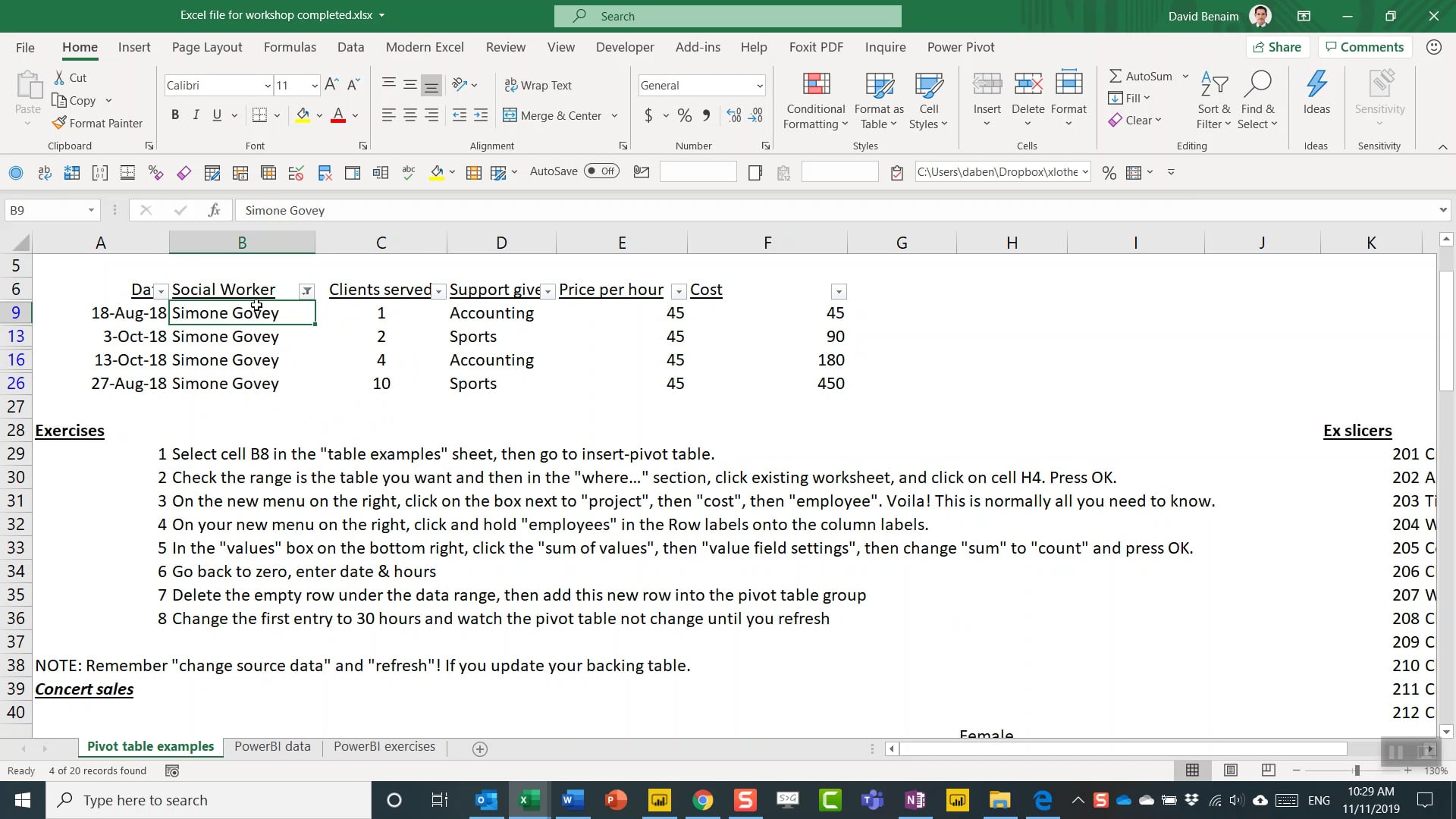Apply Percent number style
This screenshot has height=819, width=1456.
point(684,115)
